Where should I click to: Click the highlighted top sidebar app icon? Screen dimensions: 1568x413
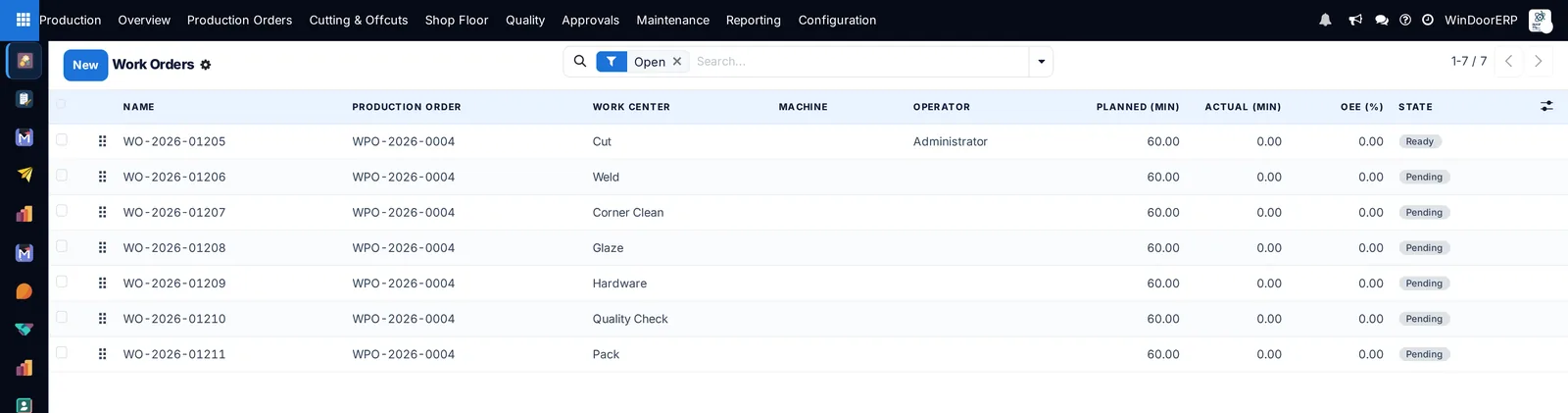24,61
